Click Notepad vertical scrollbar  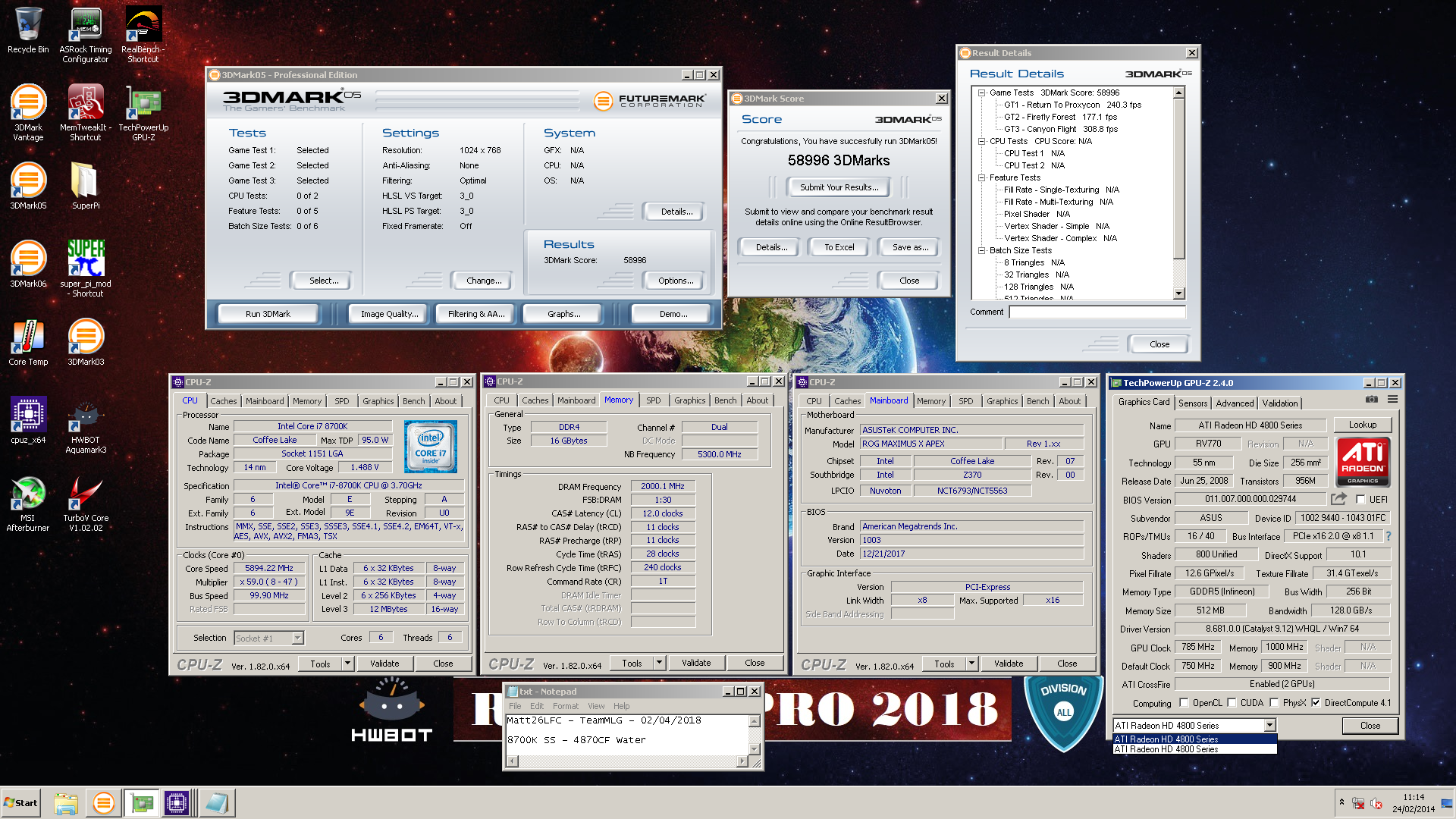pos(754,735)
